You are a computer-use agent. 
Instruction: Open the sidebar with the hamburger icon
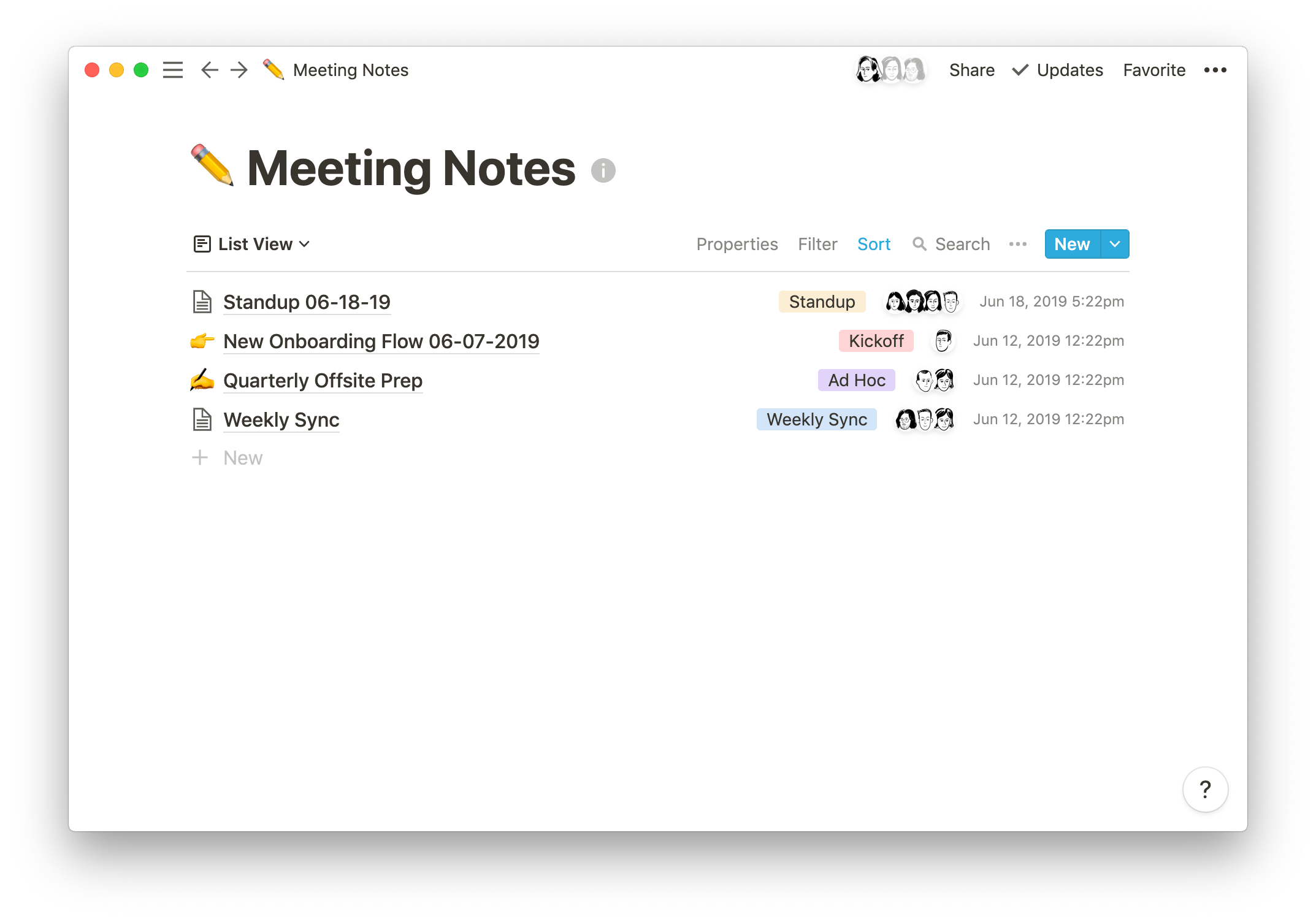pyautogui.click(x=172, y=70)
